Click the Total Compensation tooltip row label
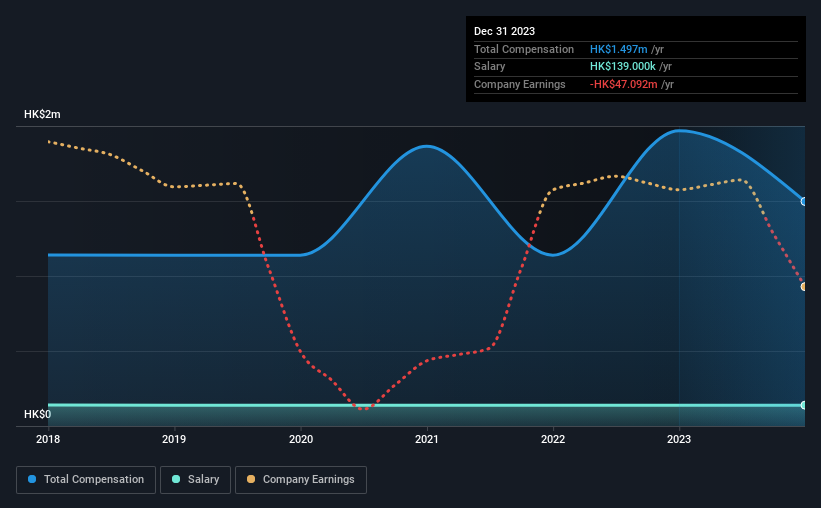The width and height of the screenshot is (821, 508). point(524,49)
